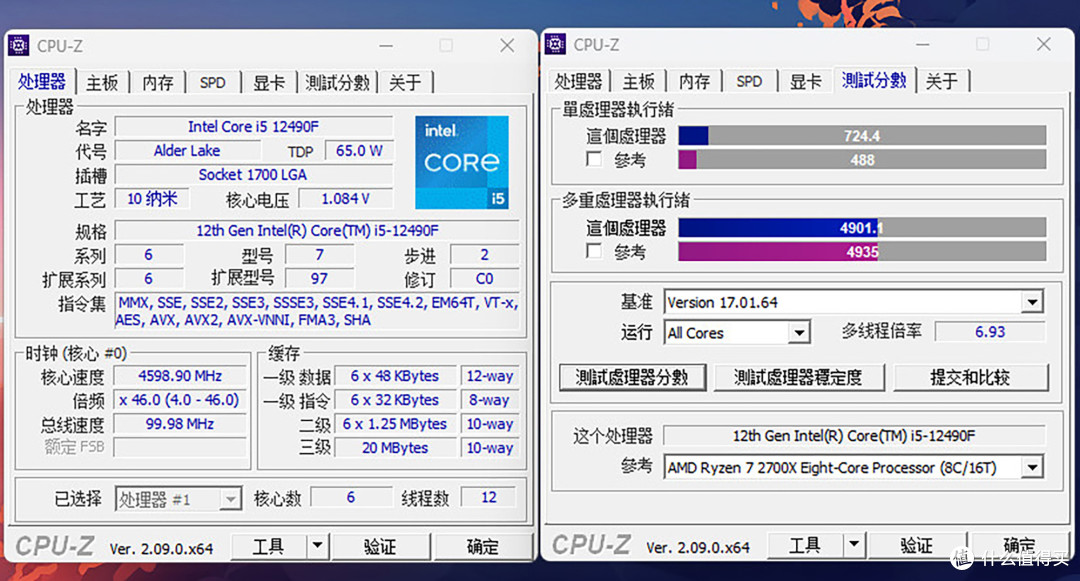Click the Intel Core i5 logo badge
1080x581 pixels.
[461, 162]
